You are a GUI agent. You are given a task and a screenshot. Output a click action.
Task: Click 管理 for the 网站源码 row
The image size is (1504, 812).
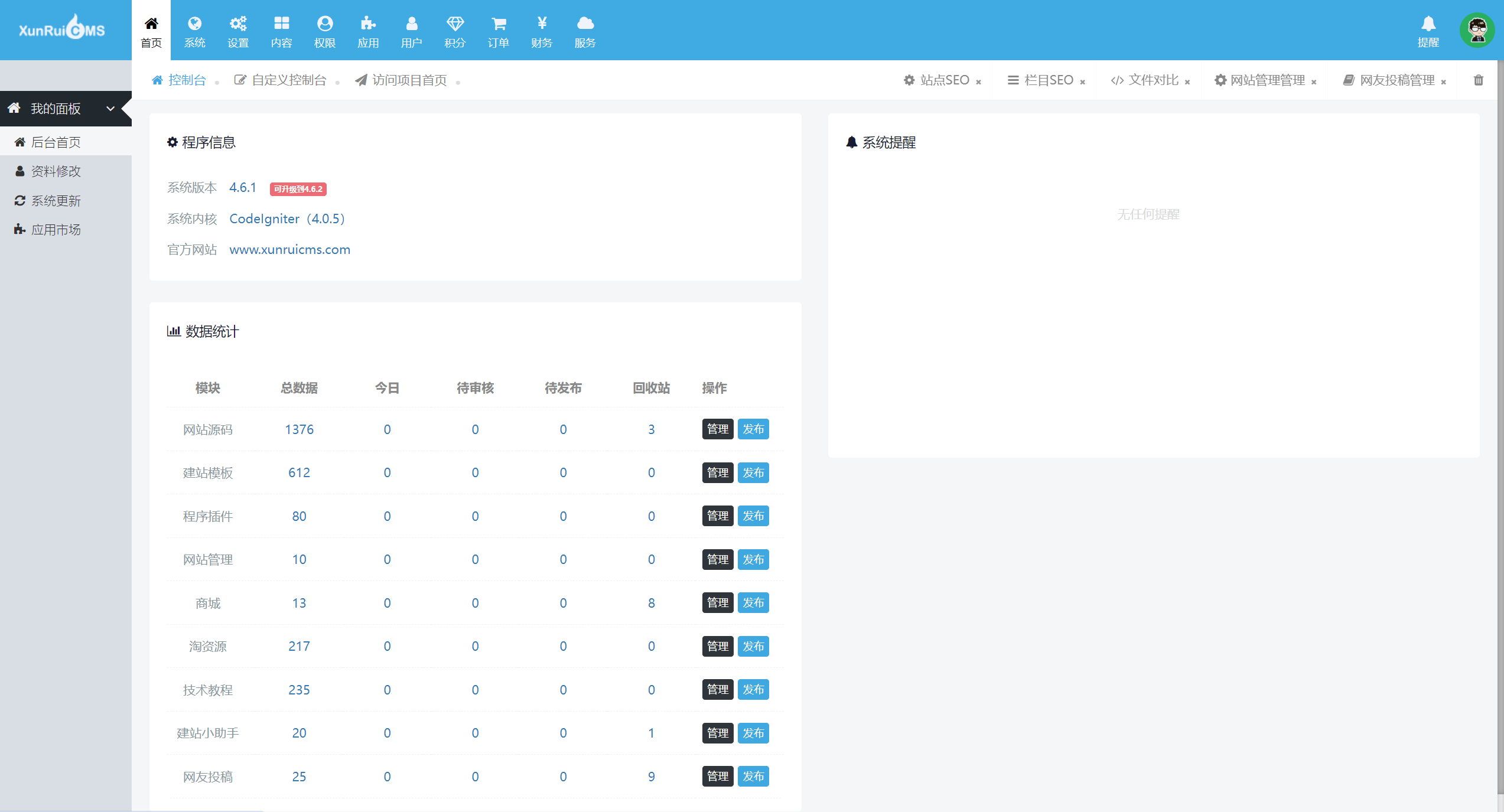coord(718,429)
